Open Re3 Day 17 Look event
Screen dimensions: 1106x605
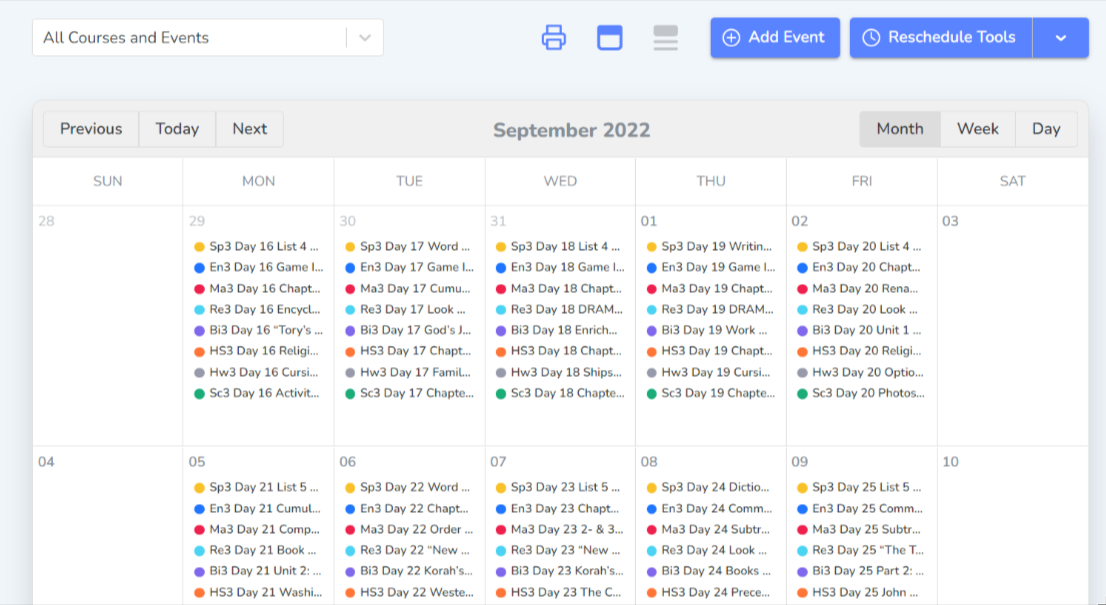(x=408, y=310)
